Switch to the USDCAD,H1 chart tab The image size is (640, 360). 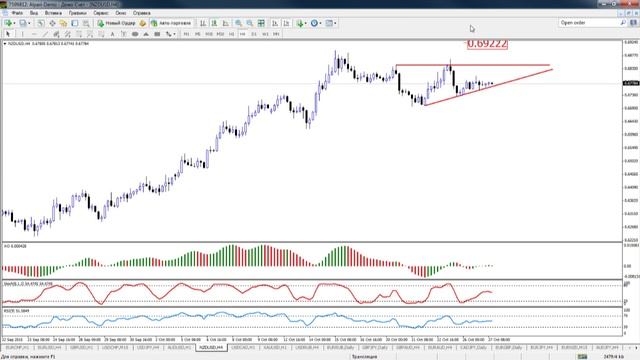pos(243,347)
